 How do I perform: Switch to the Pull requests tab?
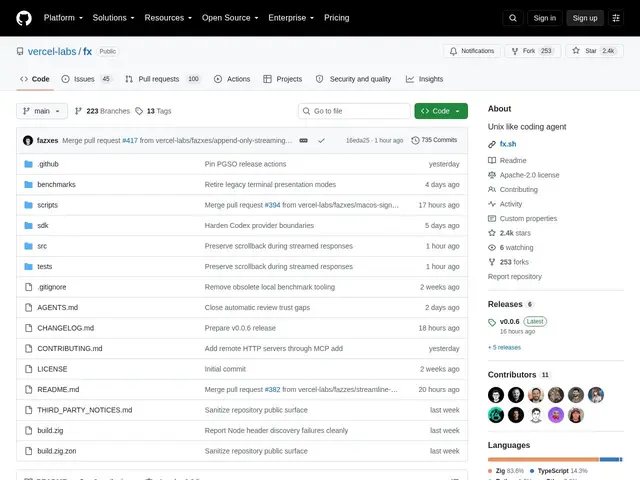(162, 79)
